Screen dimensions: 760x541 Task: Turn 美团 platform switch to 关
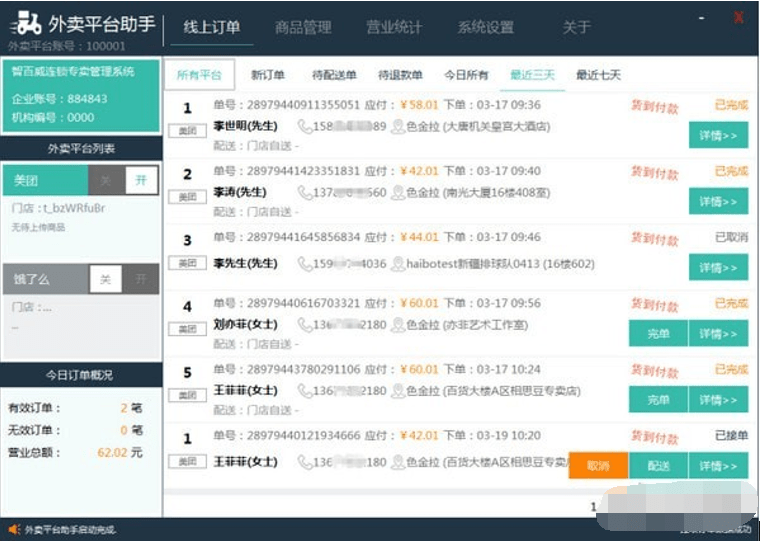[x=106, y=181]
